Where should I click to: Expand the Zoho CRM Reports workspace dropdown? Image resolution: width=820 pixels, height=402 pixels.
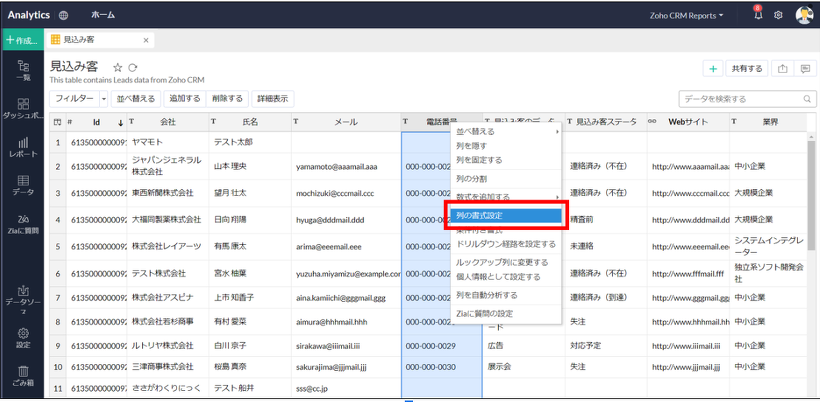(685, 15)
